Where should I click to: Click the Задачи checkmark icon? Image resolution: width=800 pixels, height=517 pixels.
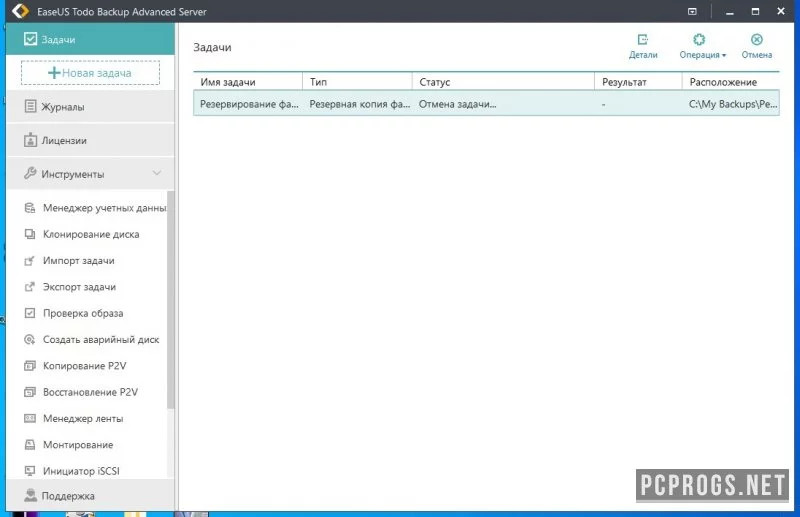point(31,39)
